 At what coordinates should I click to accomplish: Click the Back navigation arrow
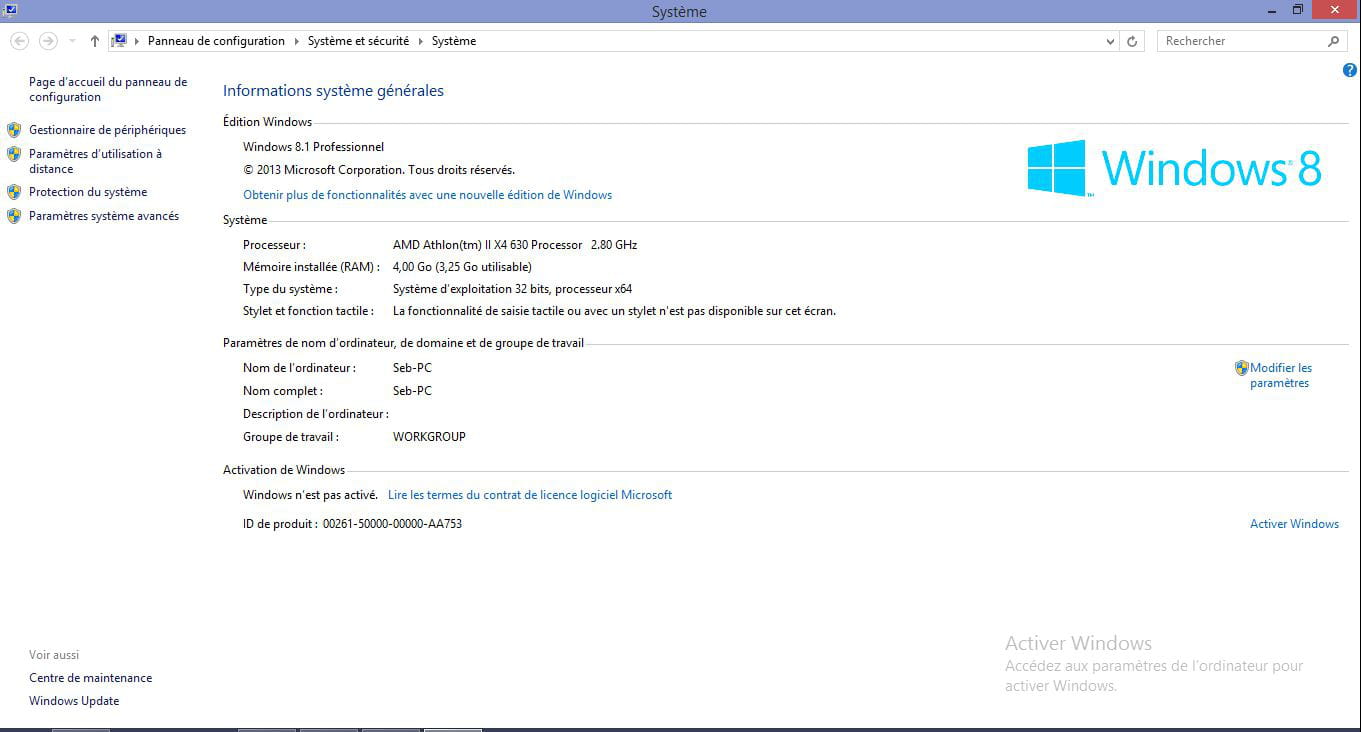click(x=19, y=41)
